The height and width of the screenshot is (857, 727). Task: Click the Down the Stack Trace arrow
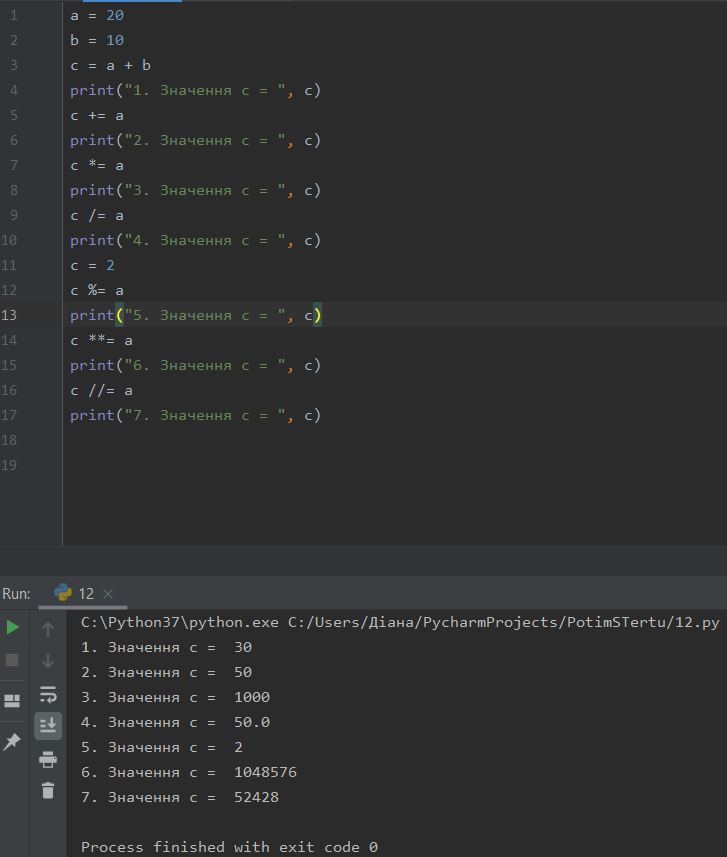click(48, 661)
